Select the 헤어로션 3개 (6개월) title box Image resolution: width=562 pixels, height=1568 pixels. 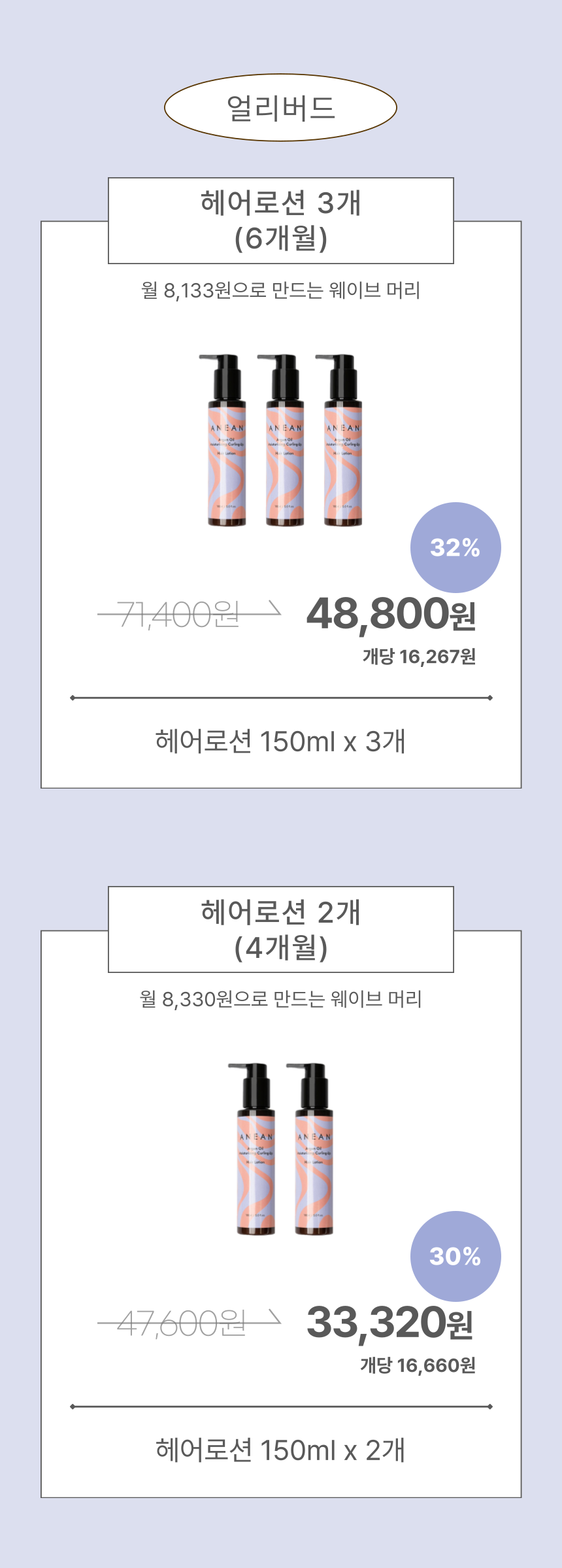click(x=280, y=220)
